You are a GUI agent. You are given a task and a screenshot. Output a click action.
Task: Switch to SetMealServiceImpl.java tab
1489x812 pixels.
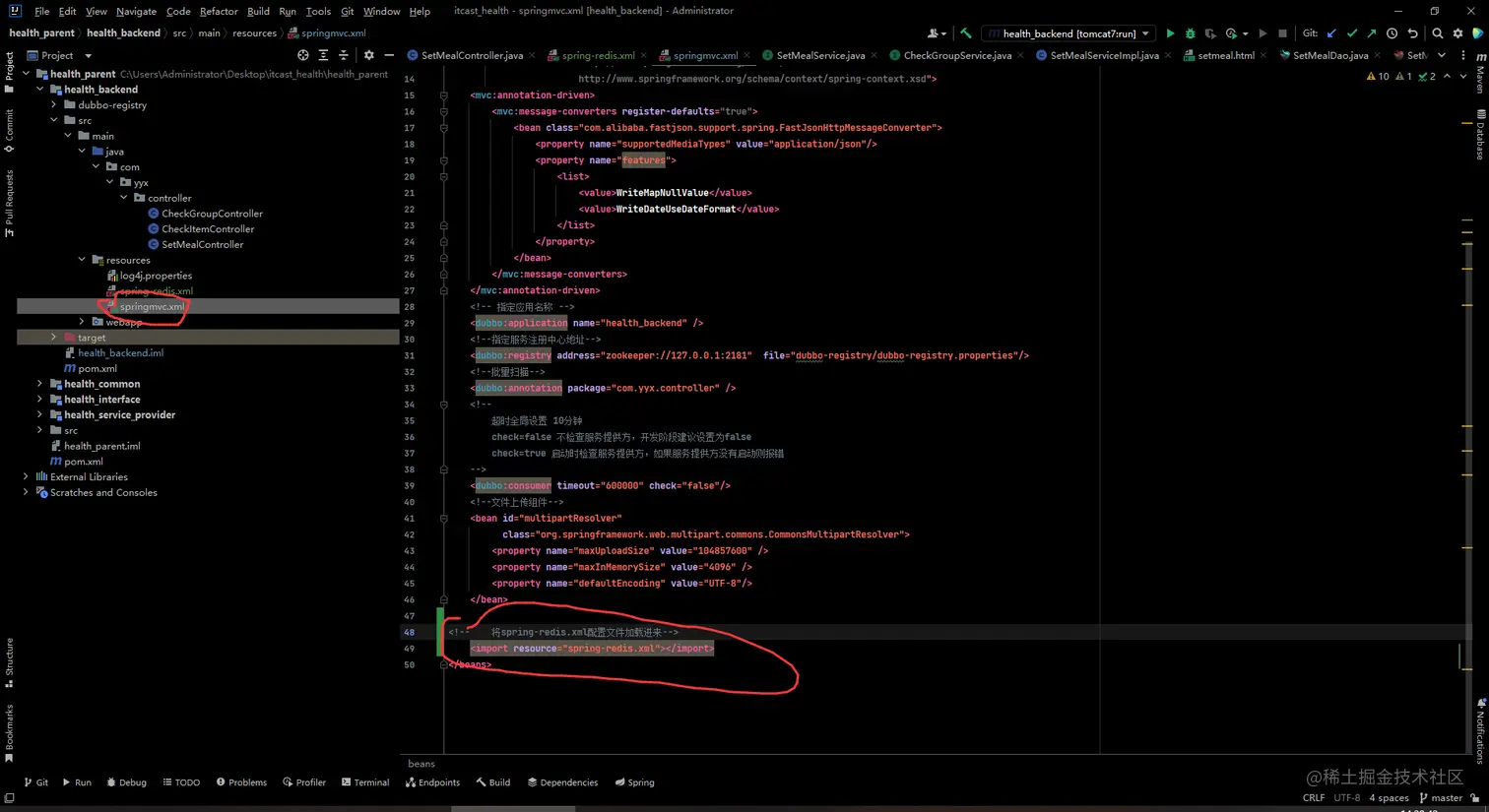1104,56
